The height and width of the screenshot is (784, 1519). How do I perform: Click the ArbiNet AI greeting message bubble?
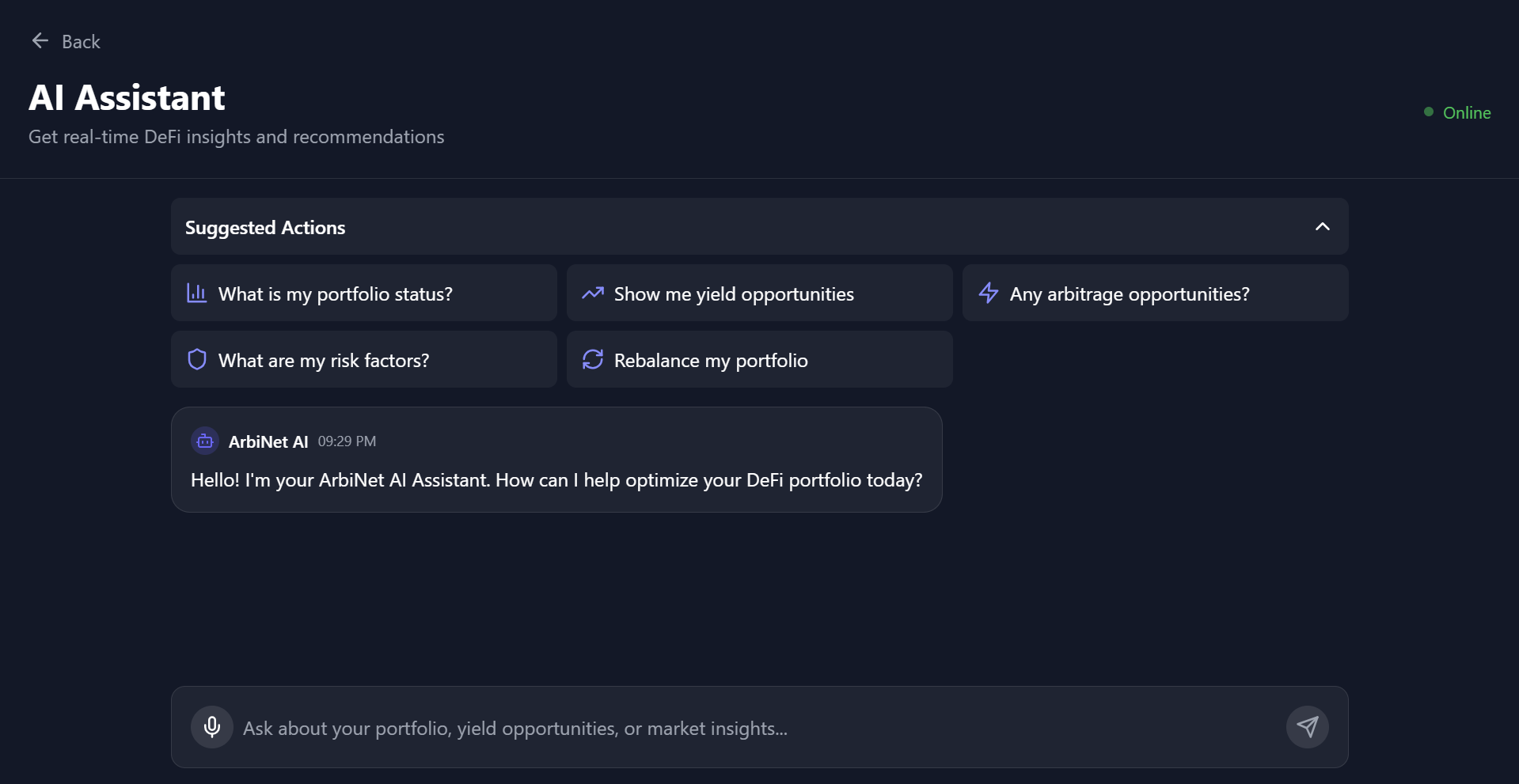tap(556, 479)
